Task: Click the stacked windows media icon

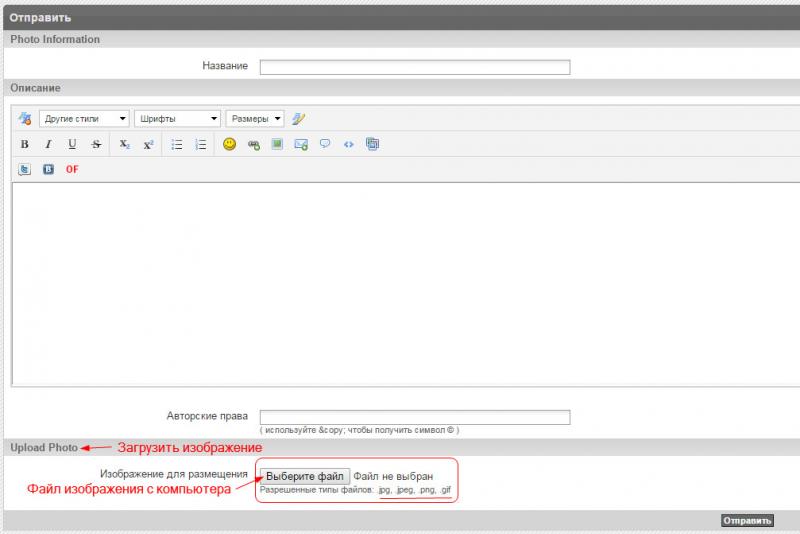Action: tap(372, 144)
